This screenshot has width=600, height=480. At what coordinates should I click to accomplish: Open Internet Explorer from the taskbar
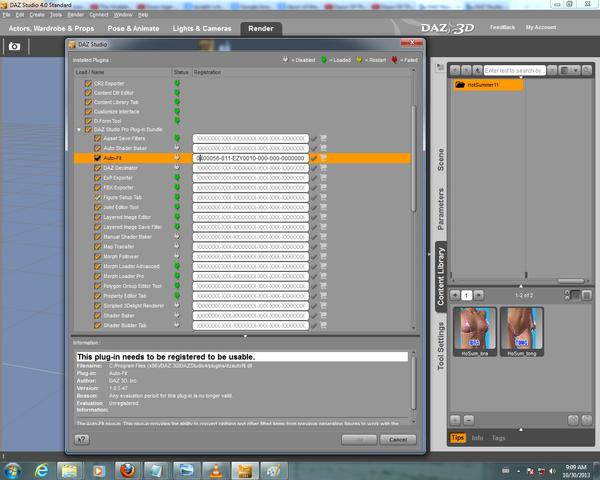41,470
